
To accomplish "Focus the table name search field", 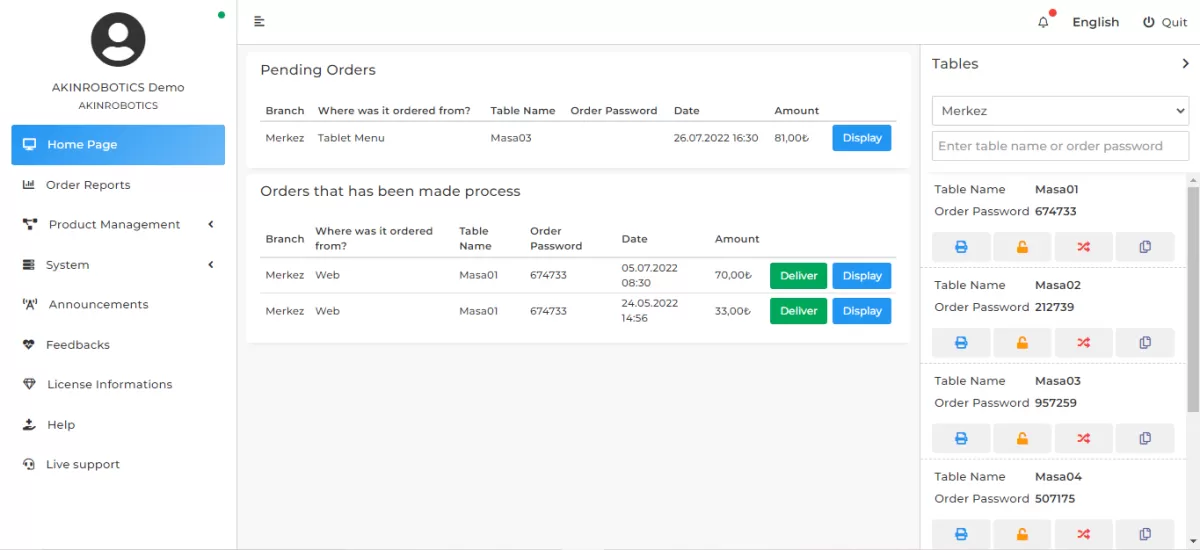I will (x=1060, y=146).
